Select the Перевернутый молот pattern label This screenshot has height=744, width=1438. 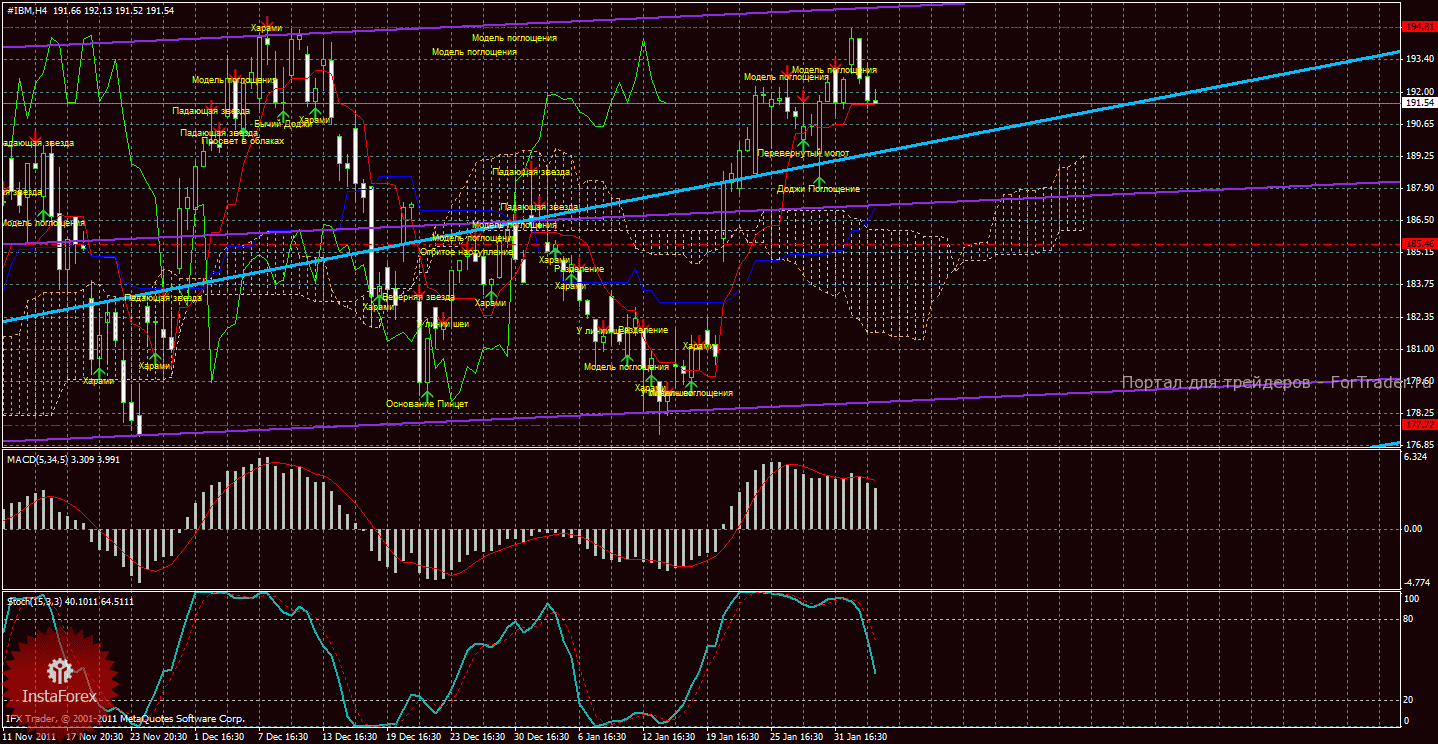(x=803, y=154)
